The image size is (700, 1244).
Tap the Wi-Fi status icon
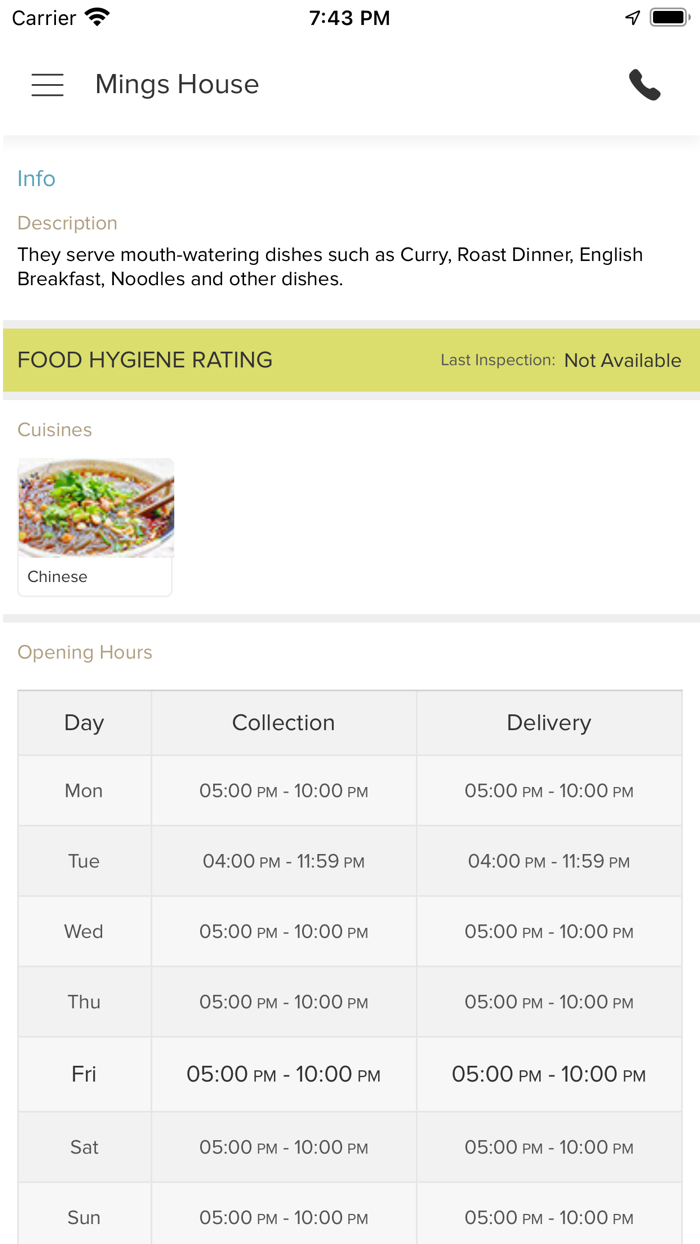pos(97,17)
